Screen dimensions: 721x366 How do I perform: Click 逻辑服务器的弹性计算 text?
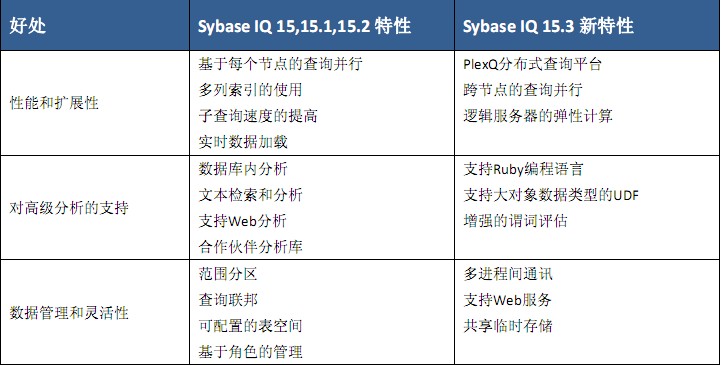(x=538, y=115)
